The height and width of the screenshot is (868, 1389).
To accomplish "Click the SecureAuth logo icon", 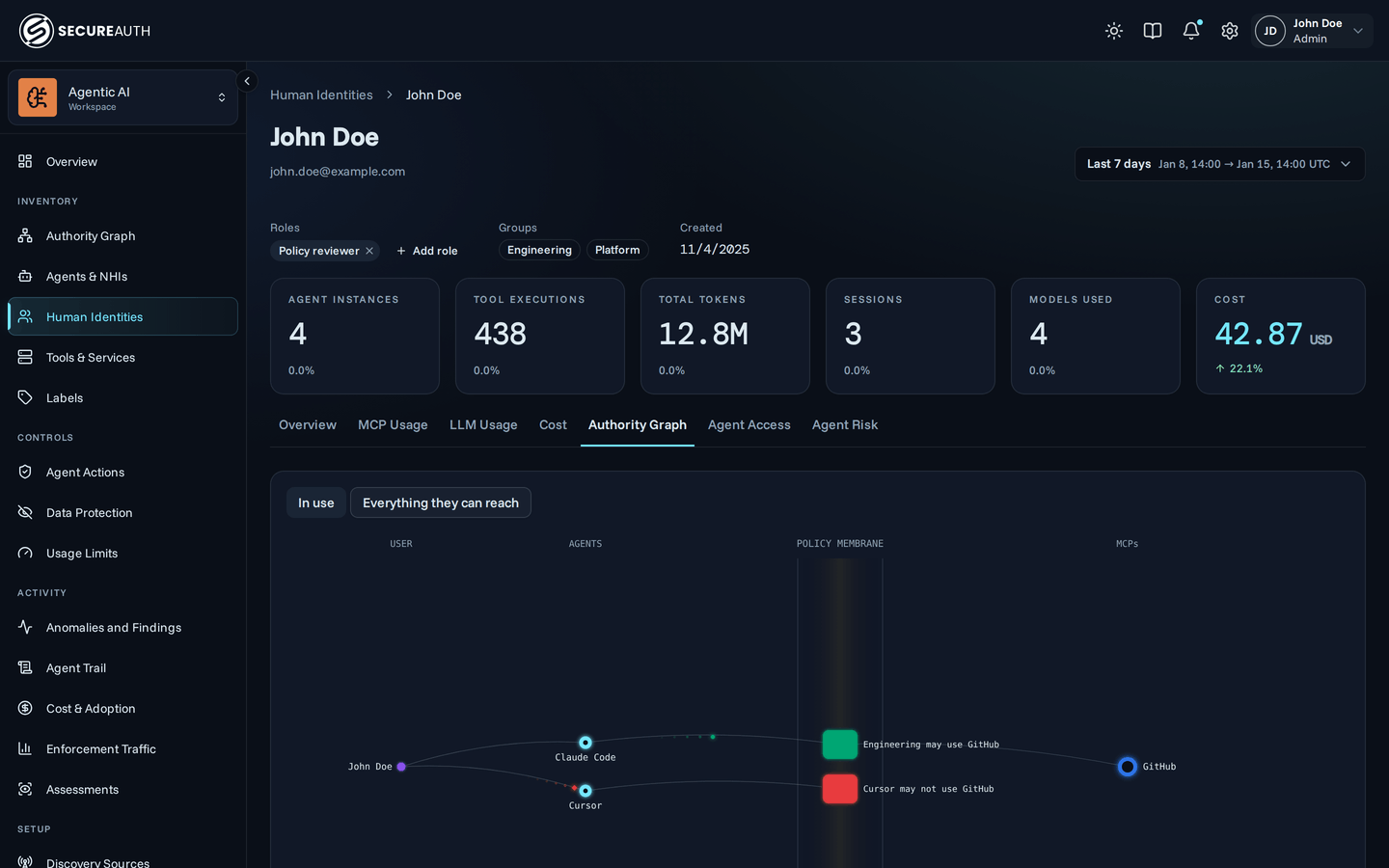I will click(x=36, y=31).
